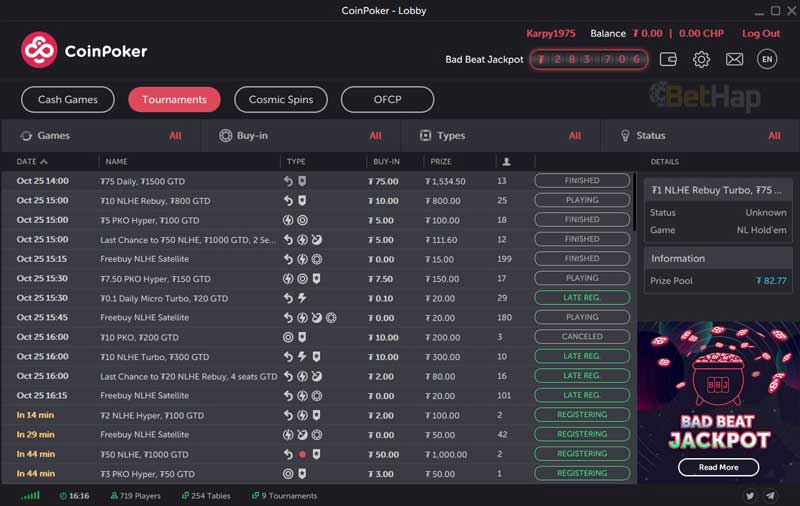Click turbo lightning icon in ₮0.1 Daily Micro Turbo row
The width and height of the screenshot is (800, 506).
point(302,298)
